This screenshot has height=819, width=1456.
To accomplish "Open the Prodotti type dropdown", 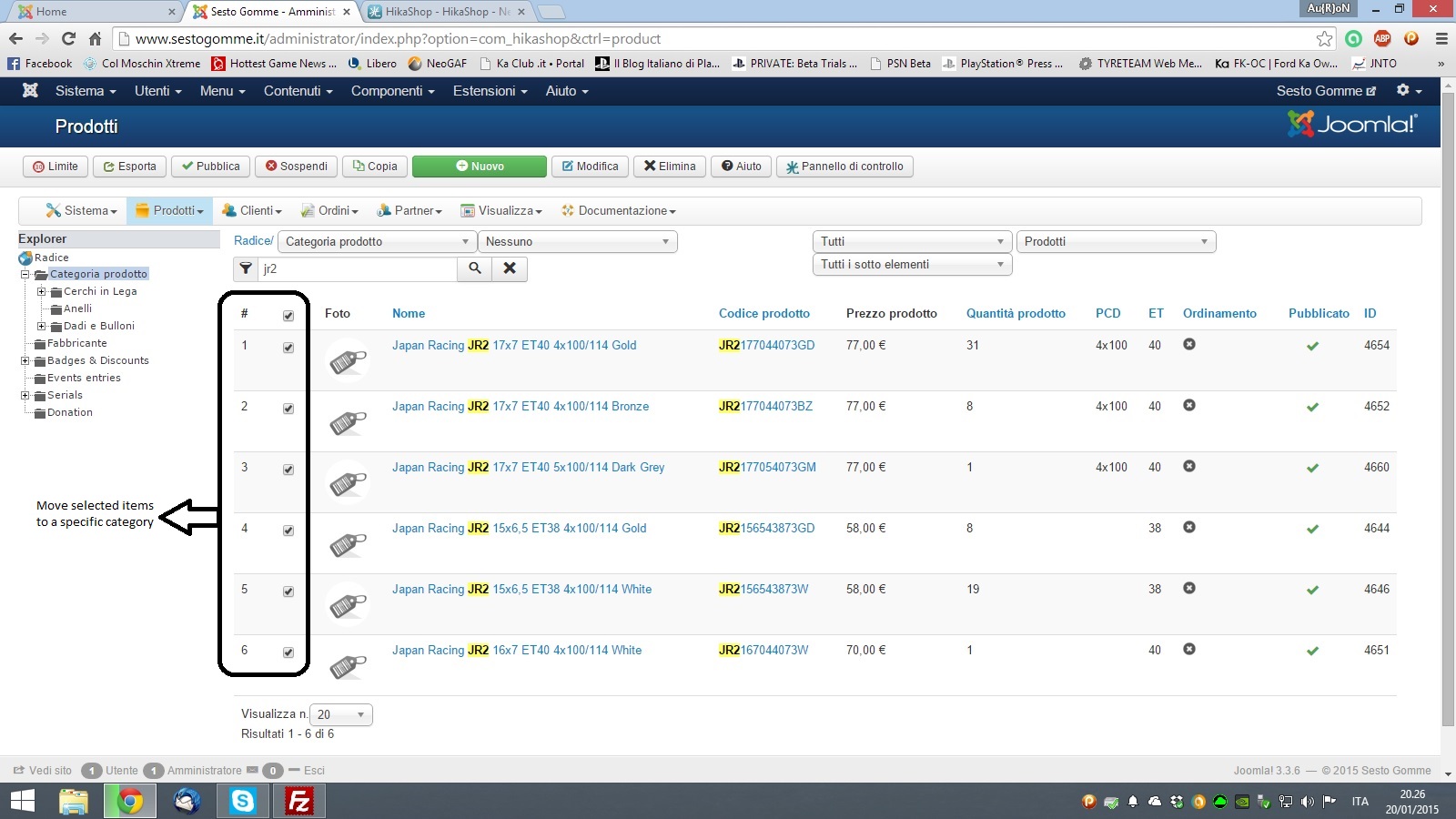I will tap(1116, 241).
